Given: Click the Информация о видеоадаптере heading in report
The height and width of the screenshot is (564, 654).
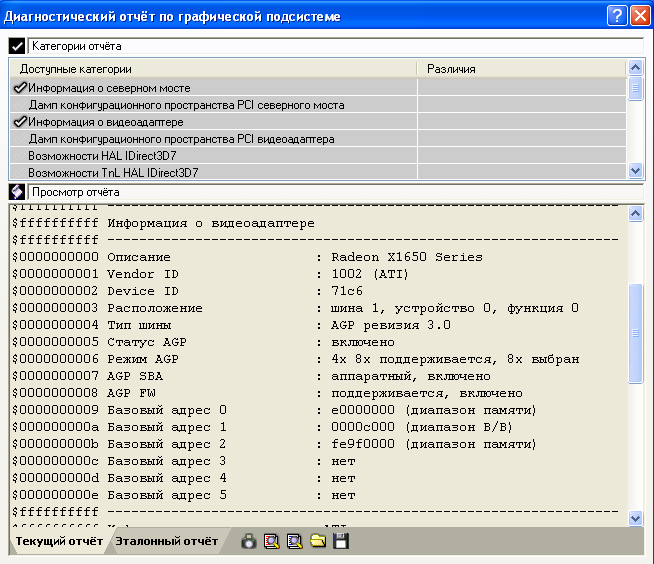Looking at the screenshot, I should [x=211, y=223].
